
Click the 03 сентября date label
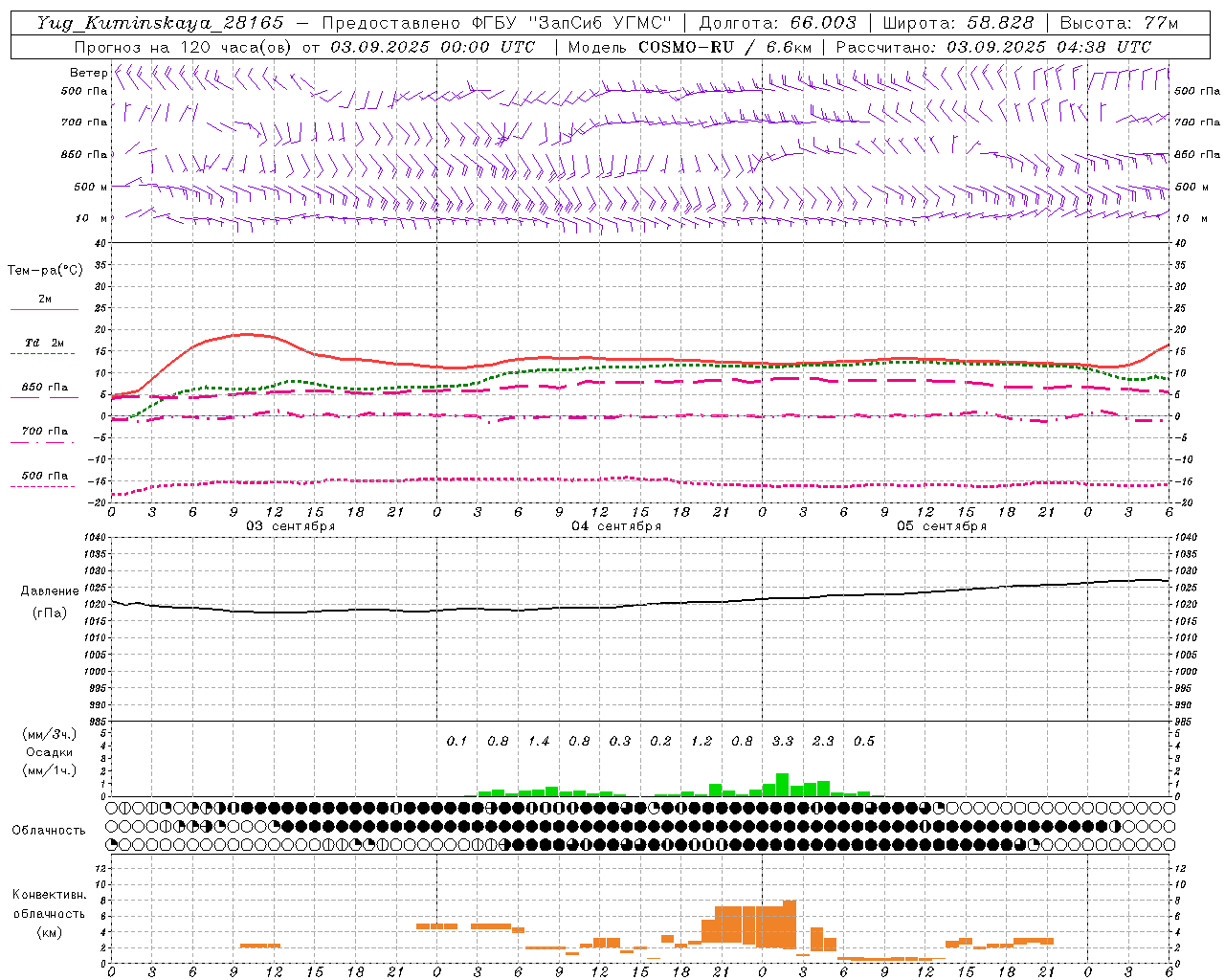pos(291,526)
